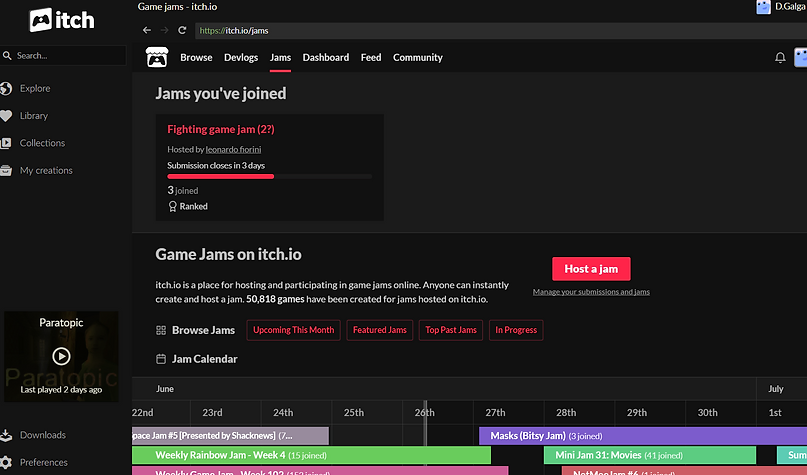Open Mini Jam 31: Movies calendar bar
This screenshot has width=807, height=475.
click(650, 455)
